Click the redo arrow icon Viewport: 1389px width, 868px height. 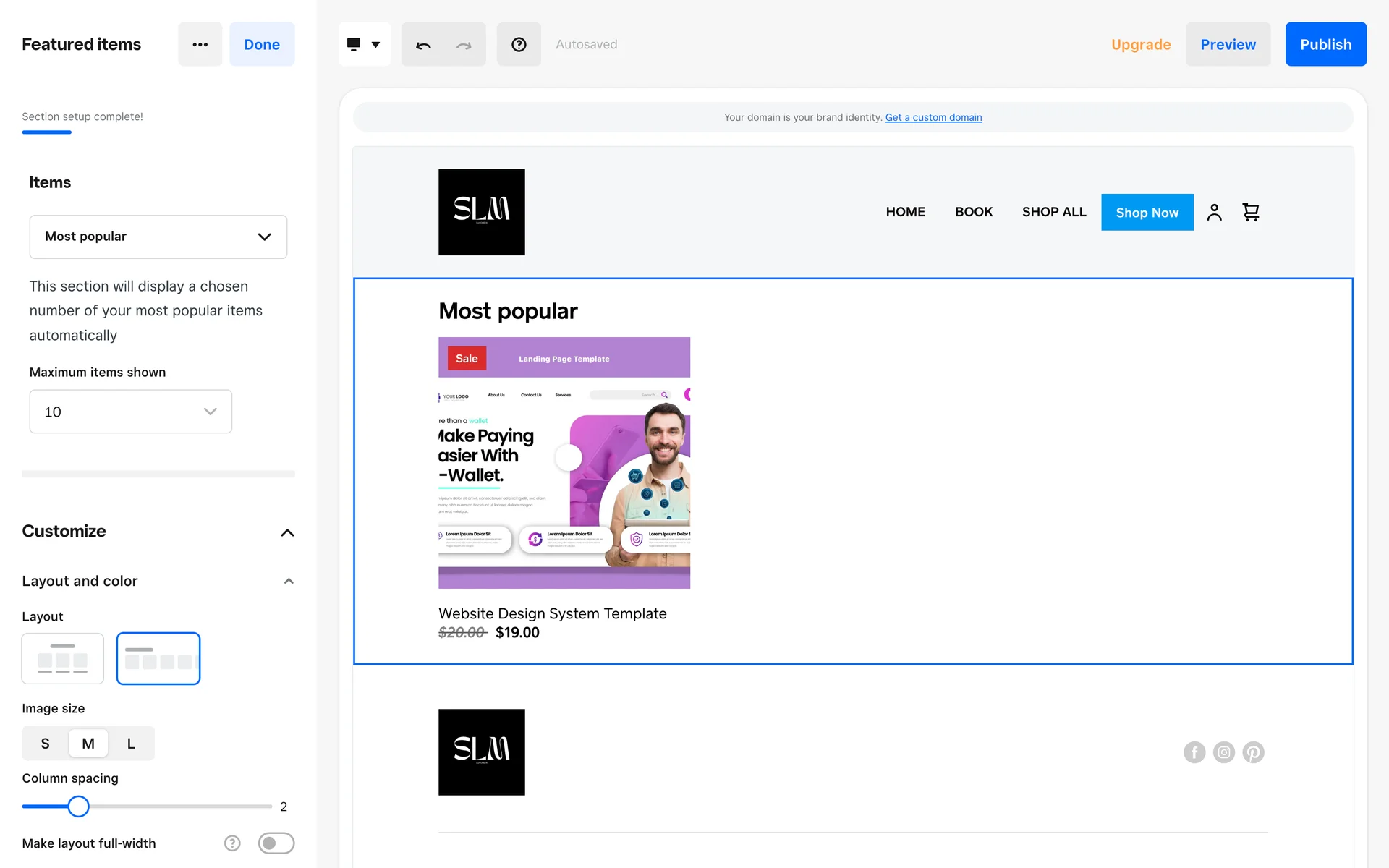464,45
